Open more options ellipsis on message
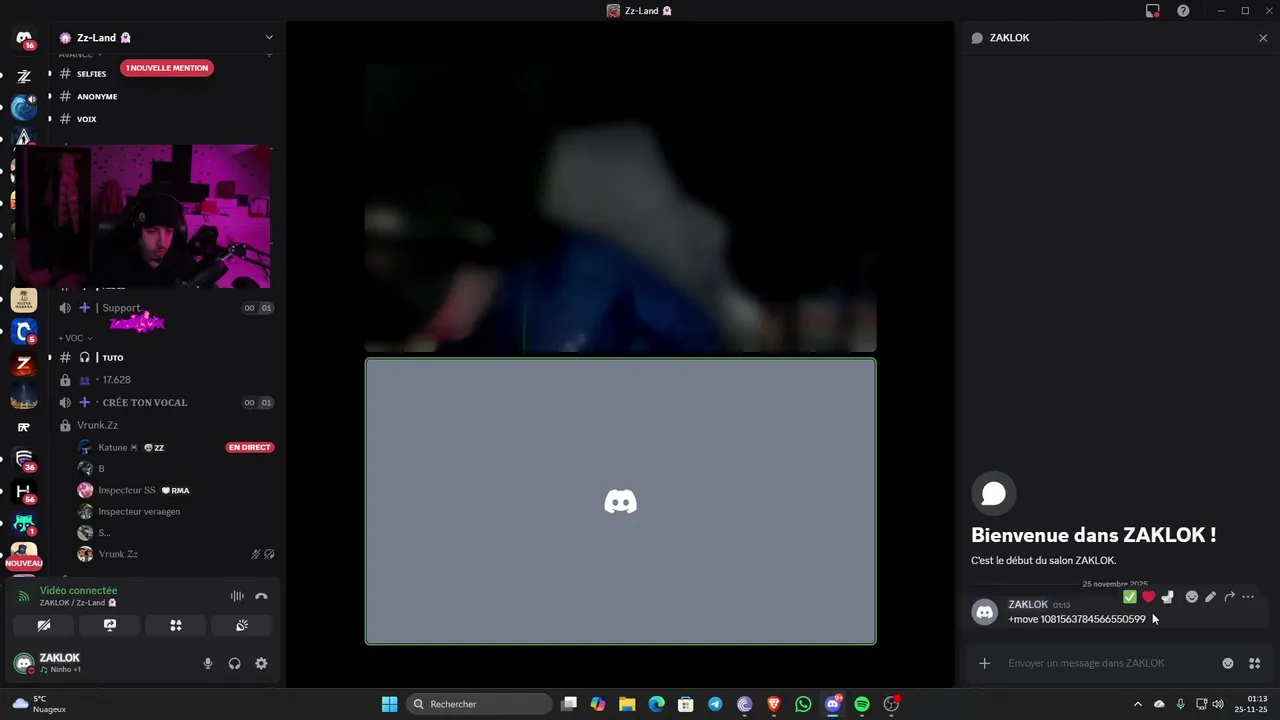Viewport: 1280px width, 720px height. pyautogui.click(x=1248, y=597)
